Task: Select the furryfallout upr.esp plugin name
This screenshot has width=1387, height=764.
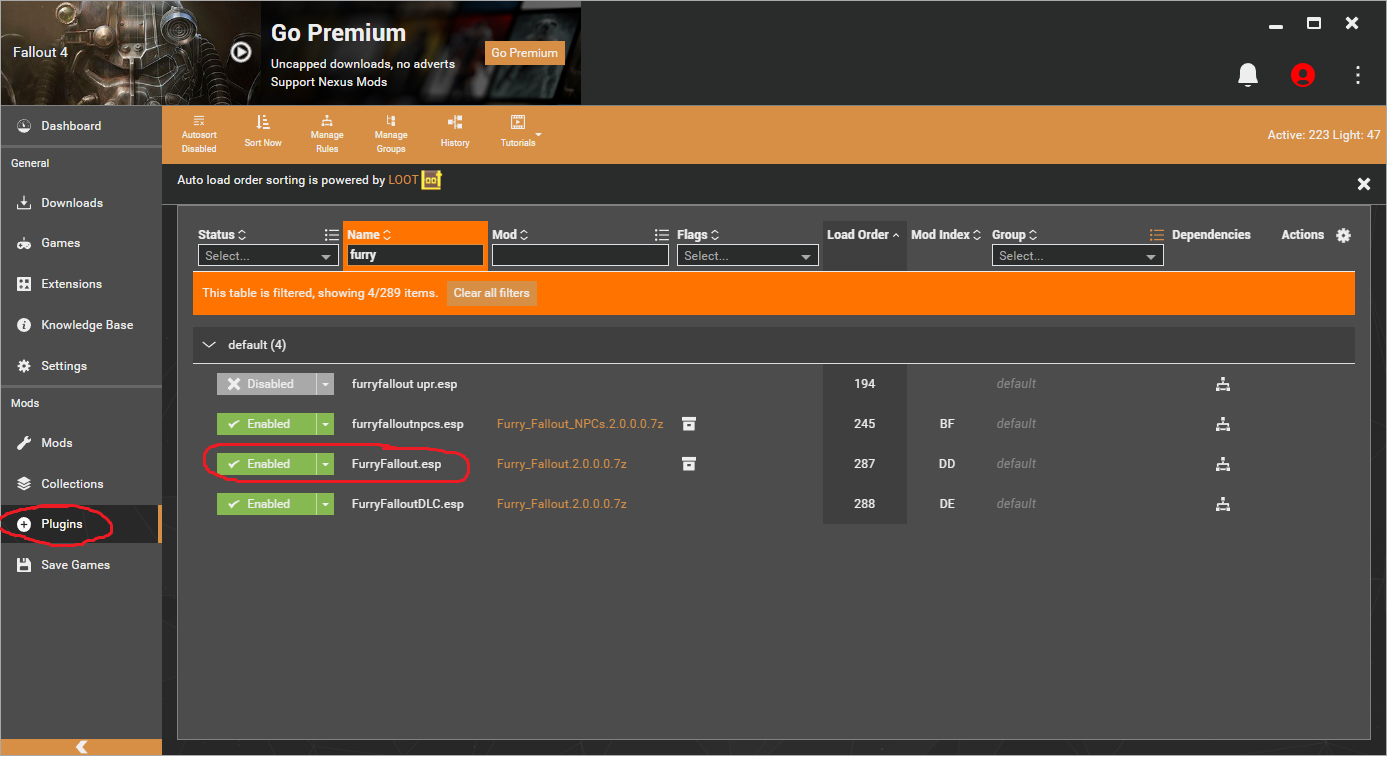Action: [x=405, y=384]
